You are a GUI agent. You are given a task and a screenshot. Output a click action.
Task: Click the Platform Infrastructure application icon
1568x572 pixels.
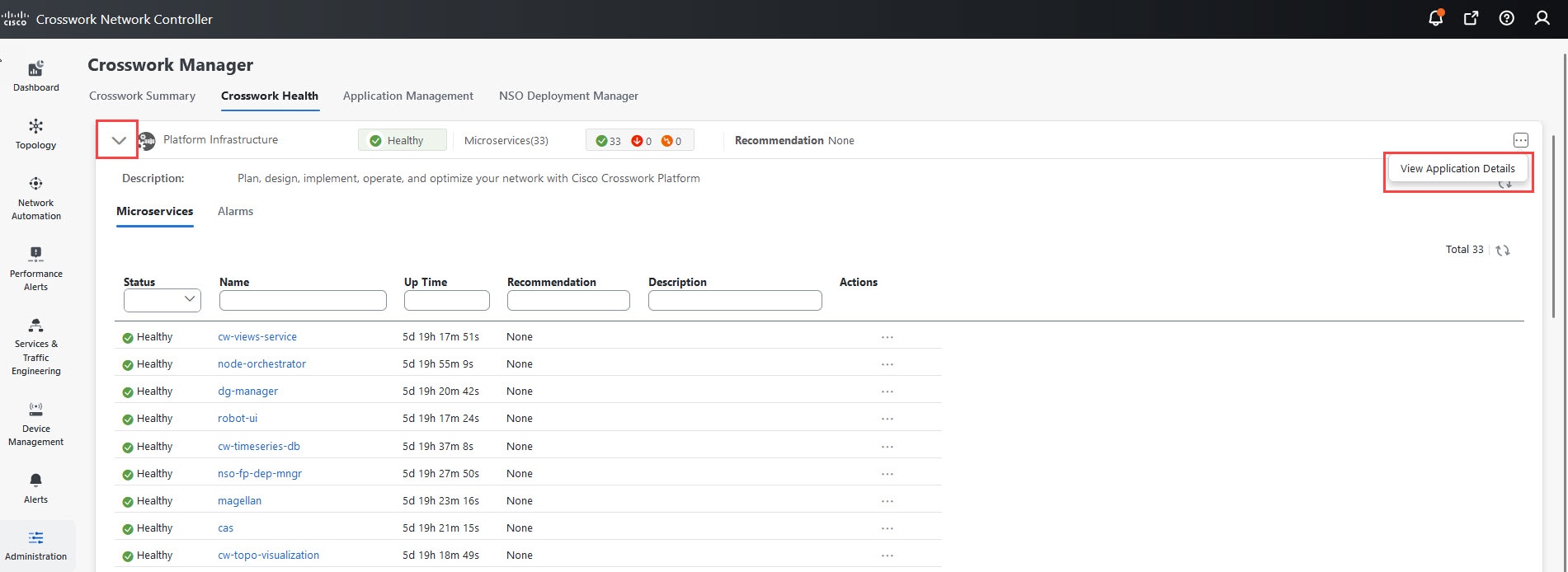pos(147,141)
